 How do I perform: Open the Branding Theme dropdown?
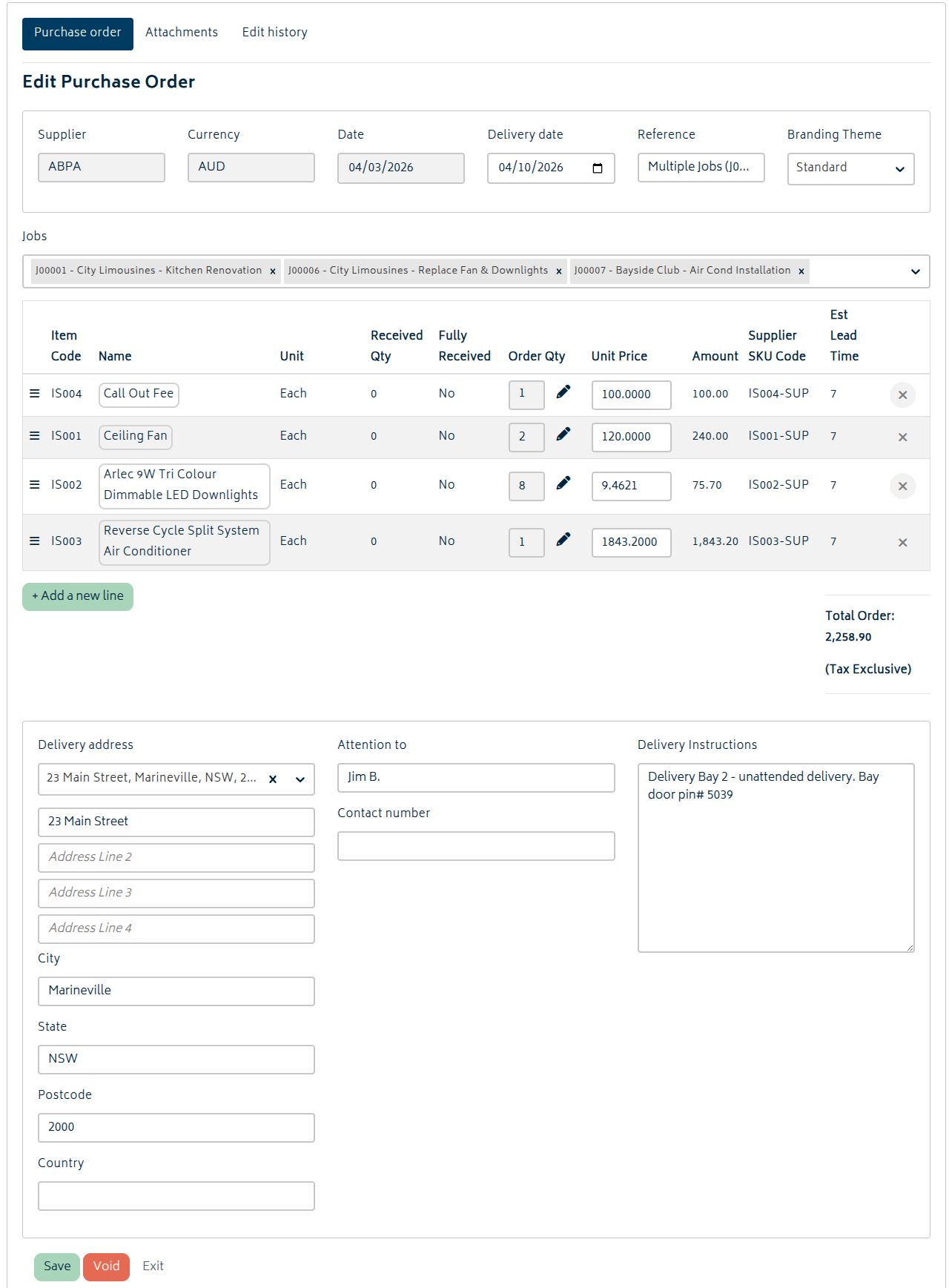click(x=850, y=168)
